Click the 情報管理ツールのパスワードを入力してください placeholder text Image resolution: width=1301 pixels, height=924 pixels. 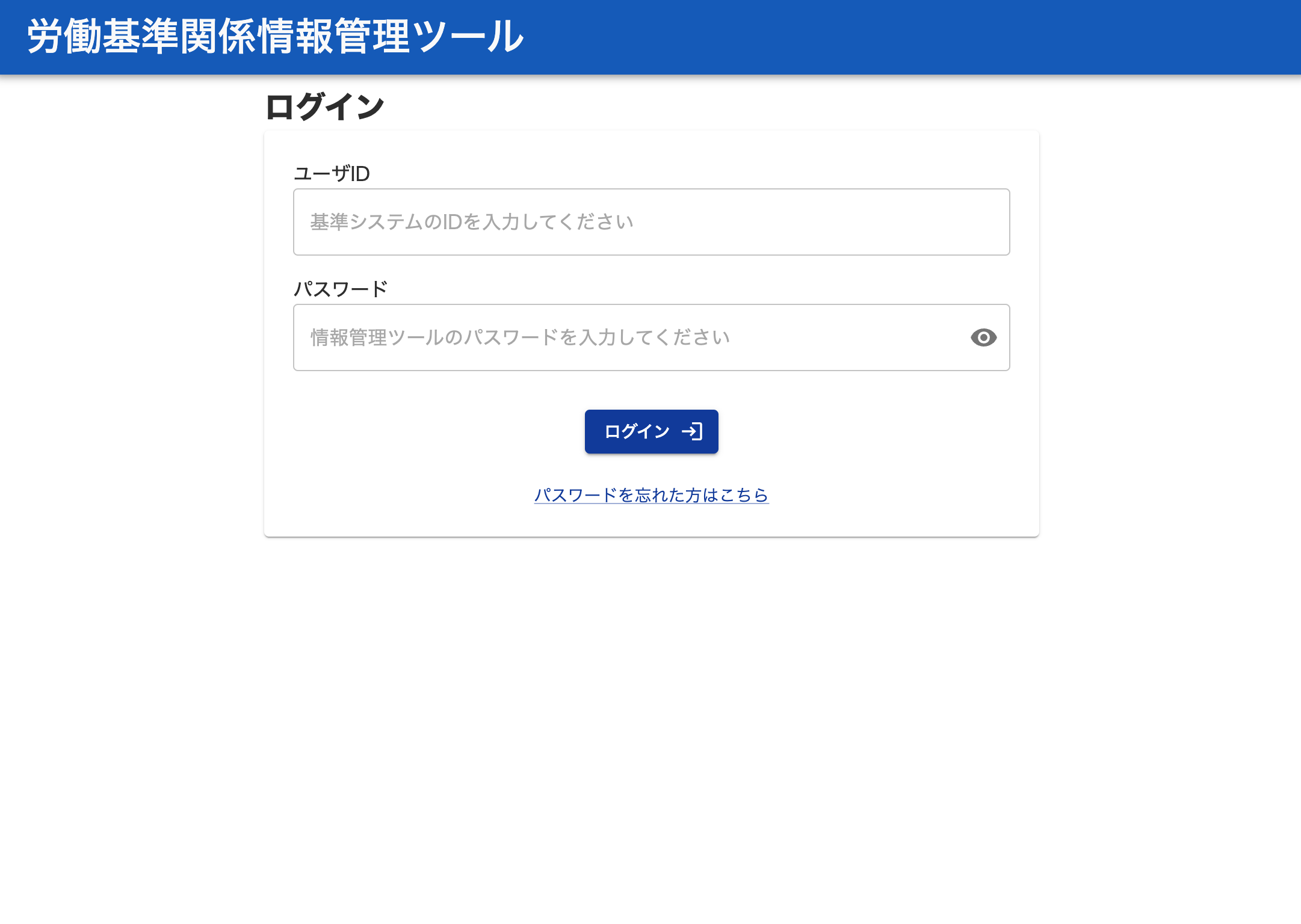520,337
